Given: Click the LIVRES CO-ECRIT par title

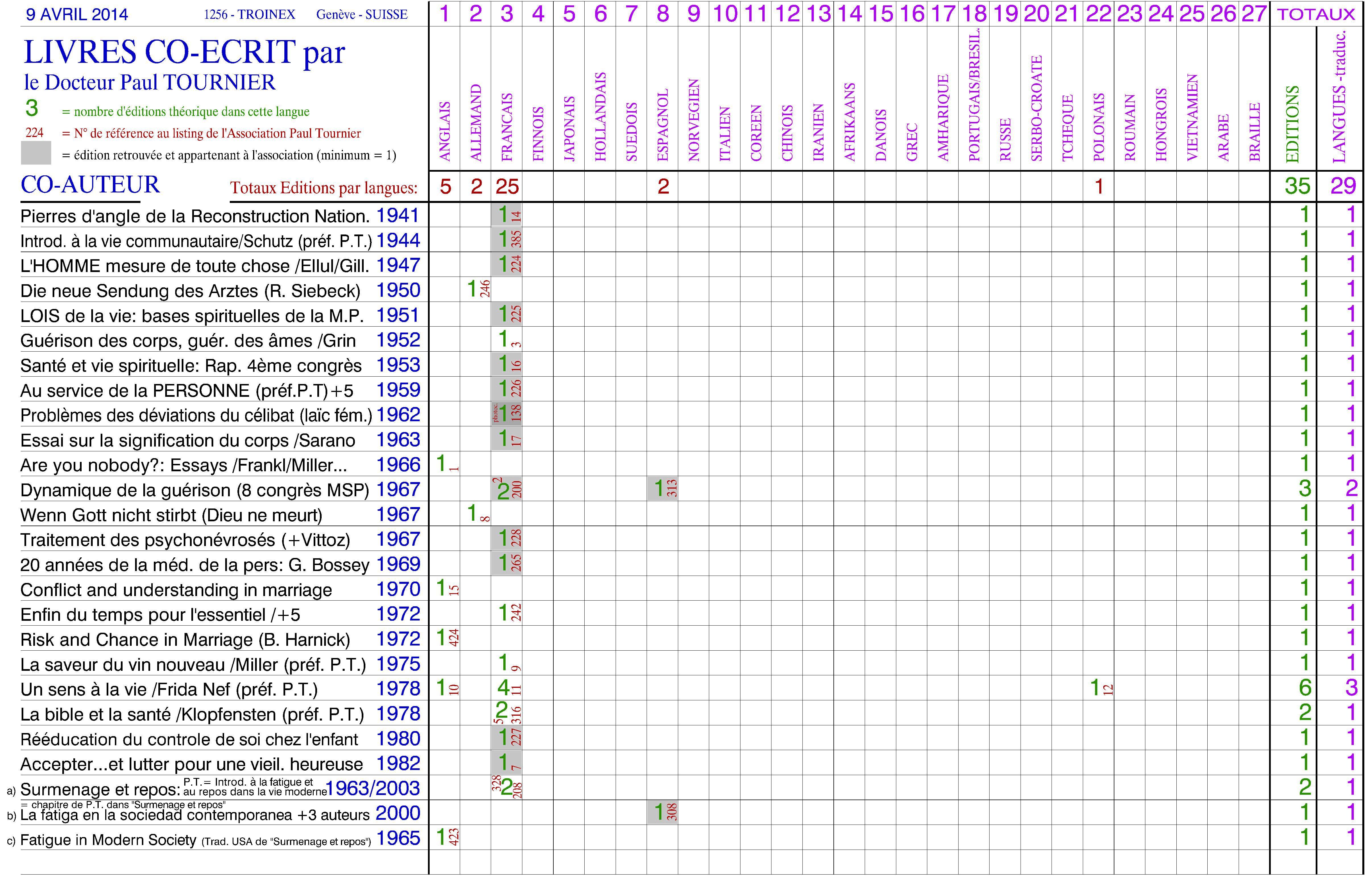Looking at the screenshot, I should 184,53.
